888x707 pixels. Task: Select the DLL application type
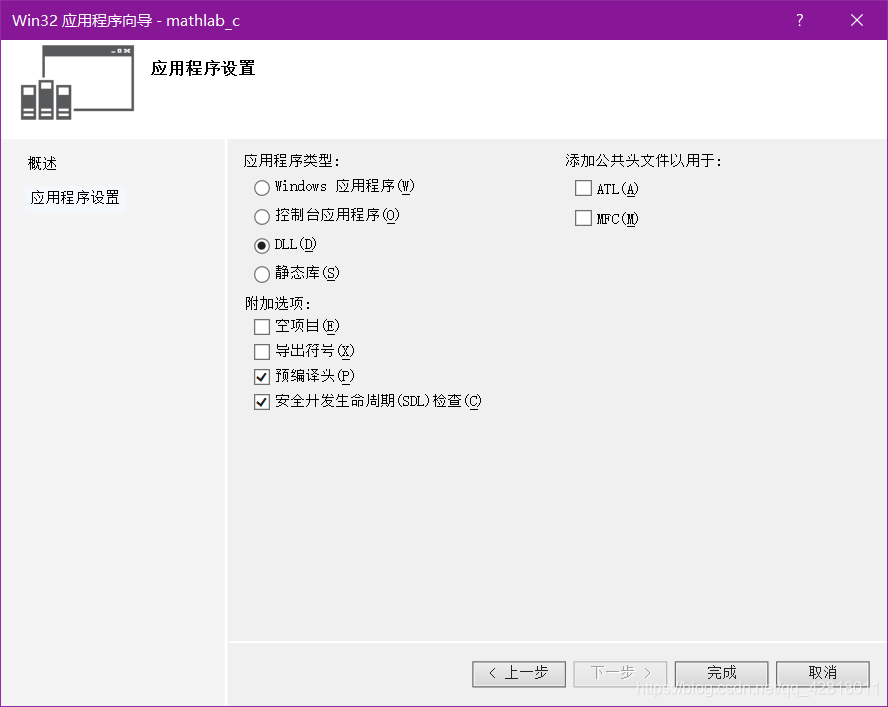(261, 243)
